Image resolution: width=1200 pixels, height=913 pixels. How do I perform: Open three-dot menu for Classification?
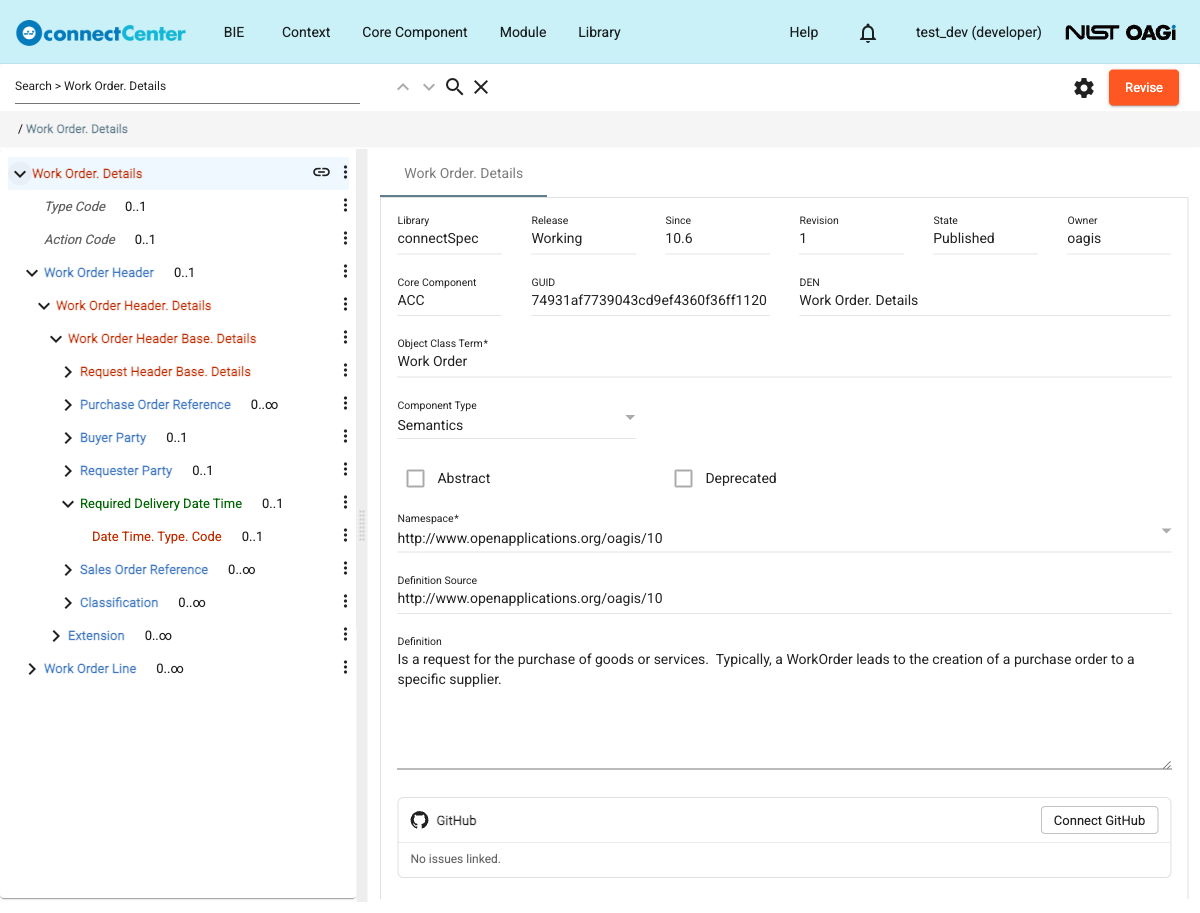(345, 601)
